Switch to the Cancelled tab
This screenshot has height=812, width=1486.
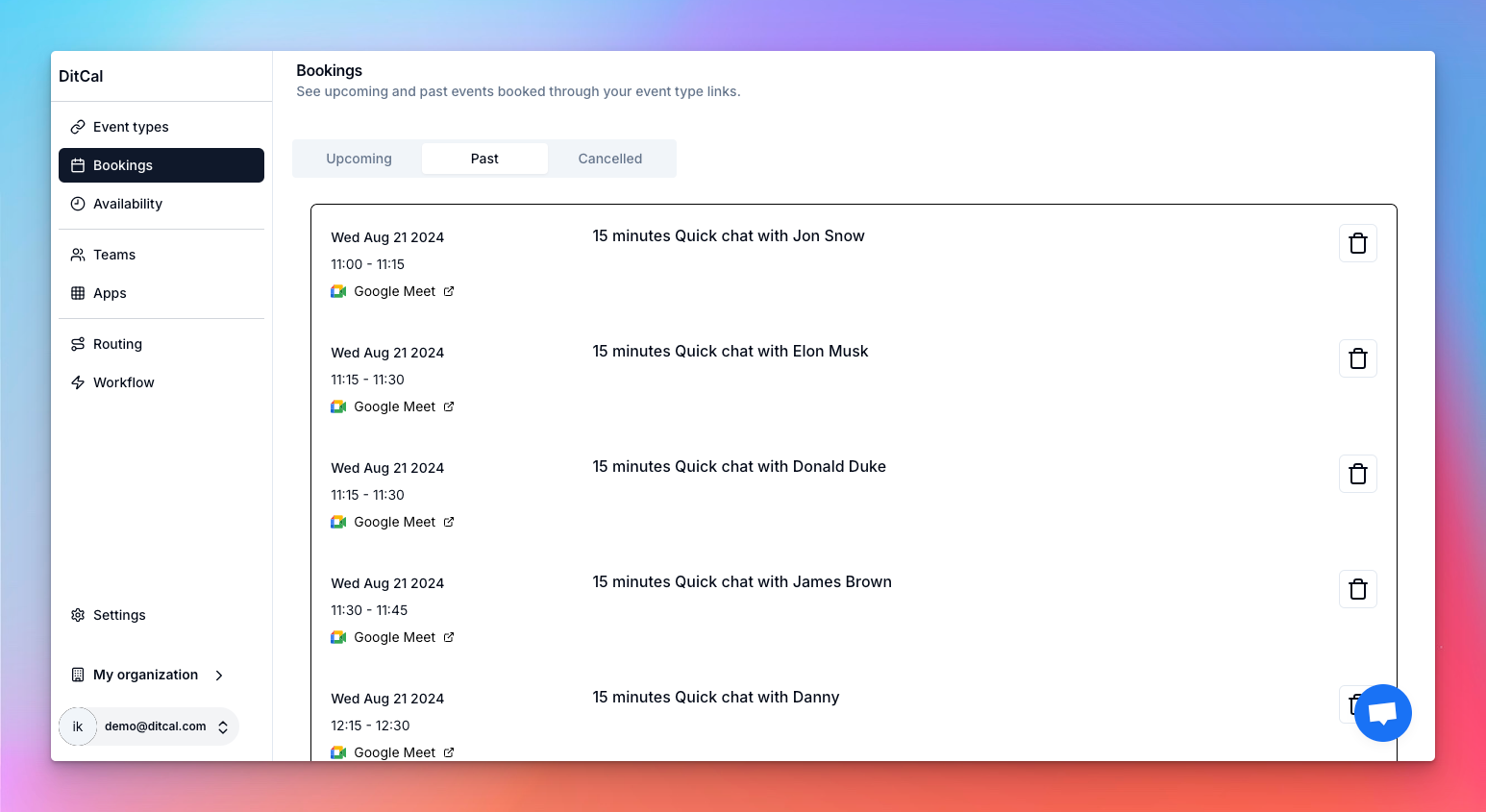[x=609, y=159]
